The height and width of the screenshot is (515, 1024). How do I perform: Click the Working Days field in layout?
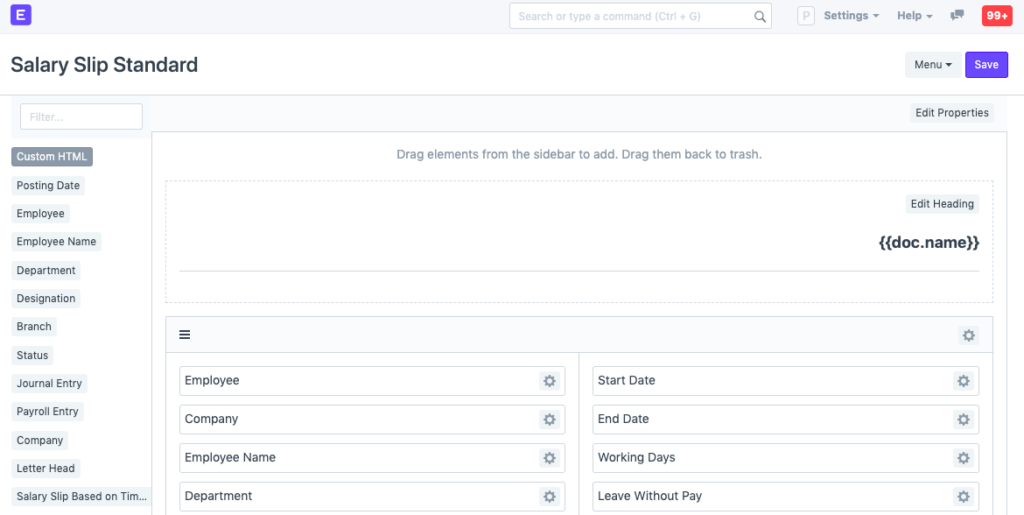pyautogui.click(x=786, y=458)
